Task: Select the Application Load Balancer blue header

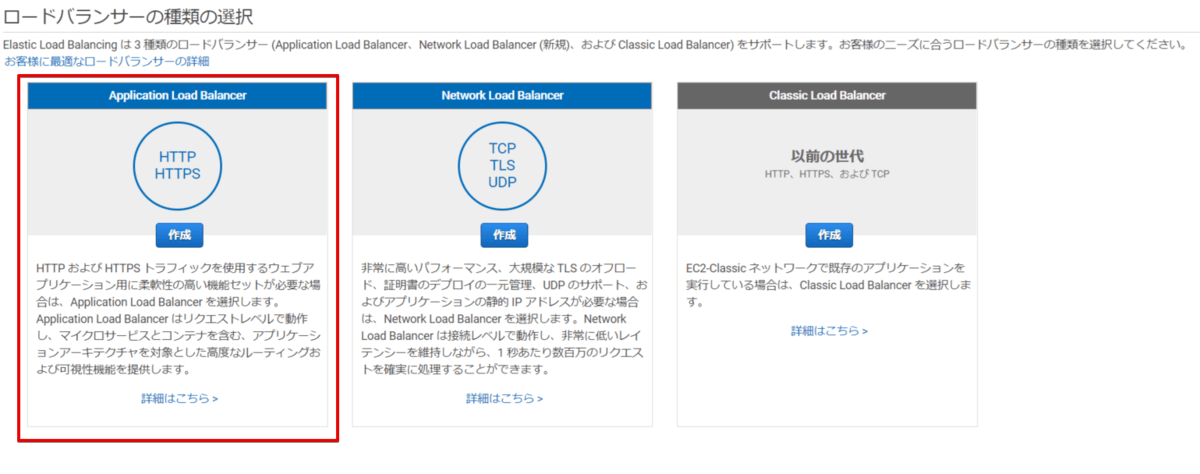Action: [178, 95]
